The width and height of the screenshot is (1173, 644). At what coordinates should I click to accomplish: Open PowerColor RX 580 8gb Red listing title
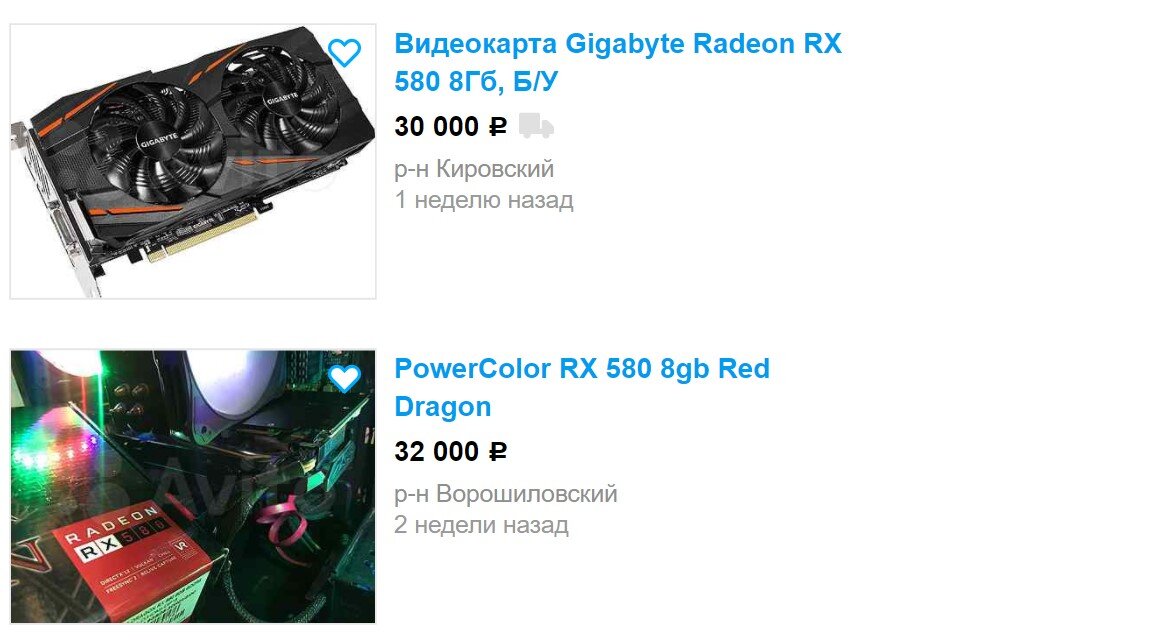582,369
